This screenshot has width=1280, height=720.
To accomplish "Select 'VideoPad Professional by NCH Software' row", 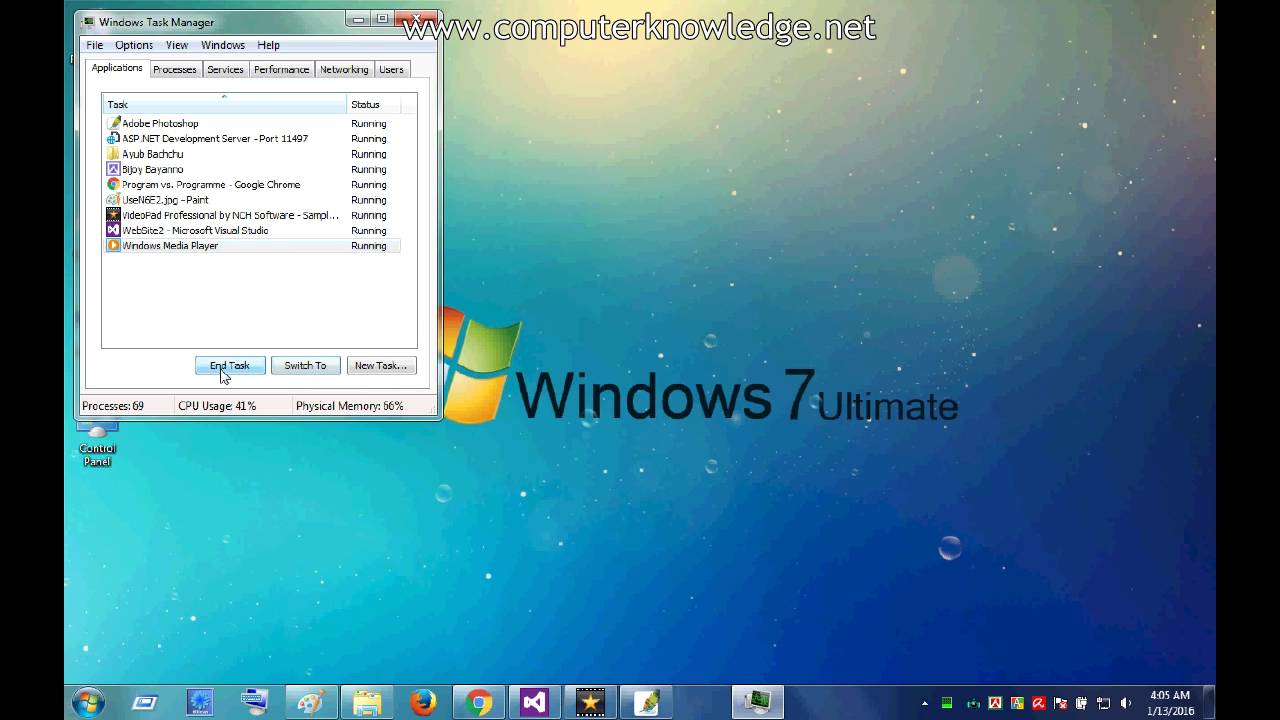I will pos(252,215).
